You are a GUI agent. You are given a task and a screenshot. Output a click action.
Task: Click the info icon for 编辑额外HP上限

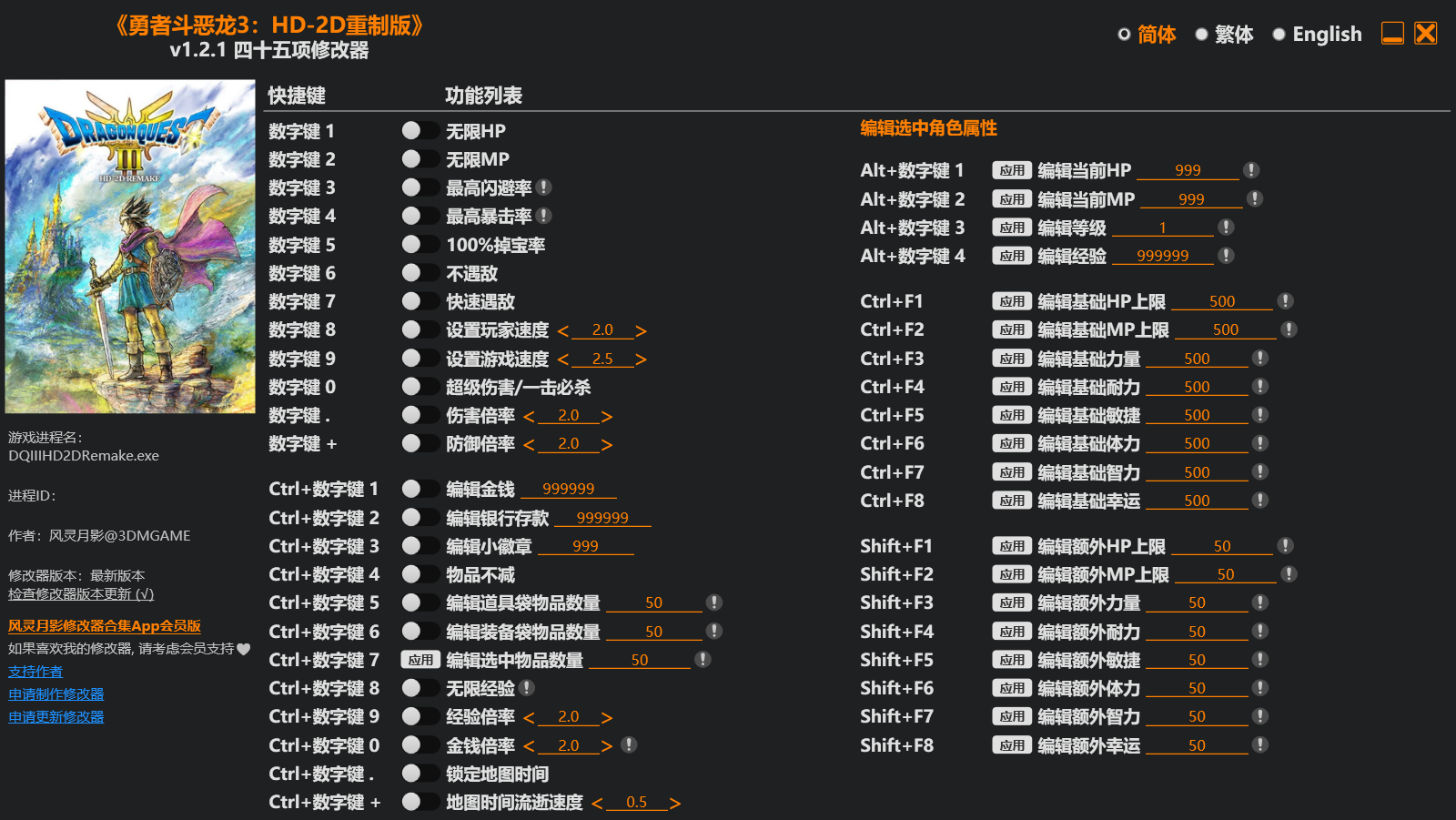(1285, 545)
